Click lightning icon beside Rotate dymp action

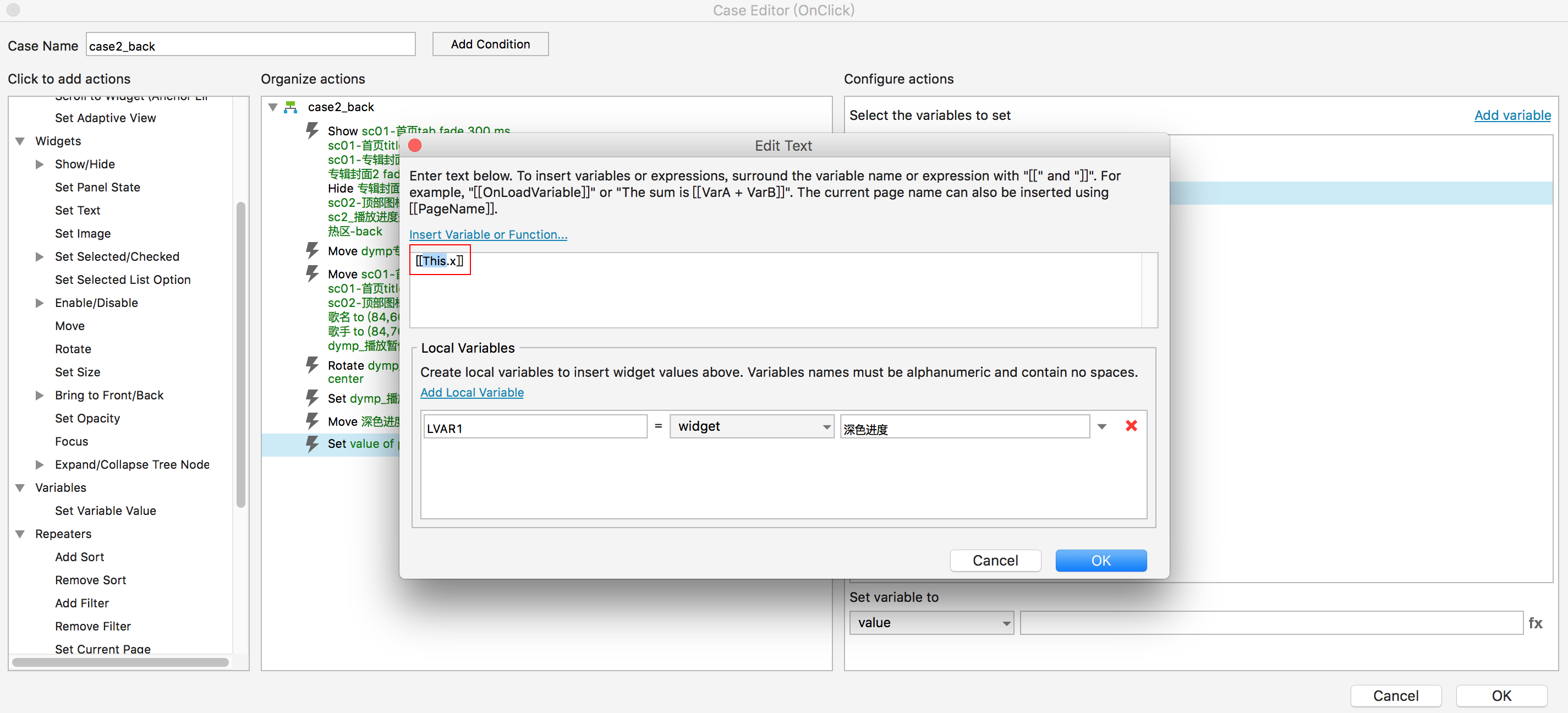coord(312,365)
